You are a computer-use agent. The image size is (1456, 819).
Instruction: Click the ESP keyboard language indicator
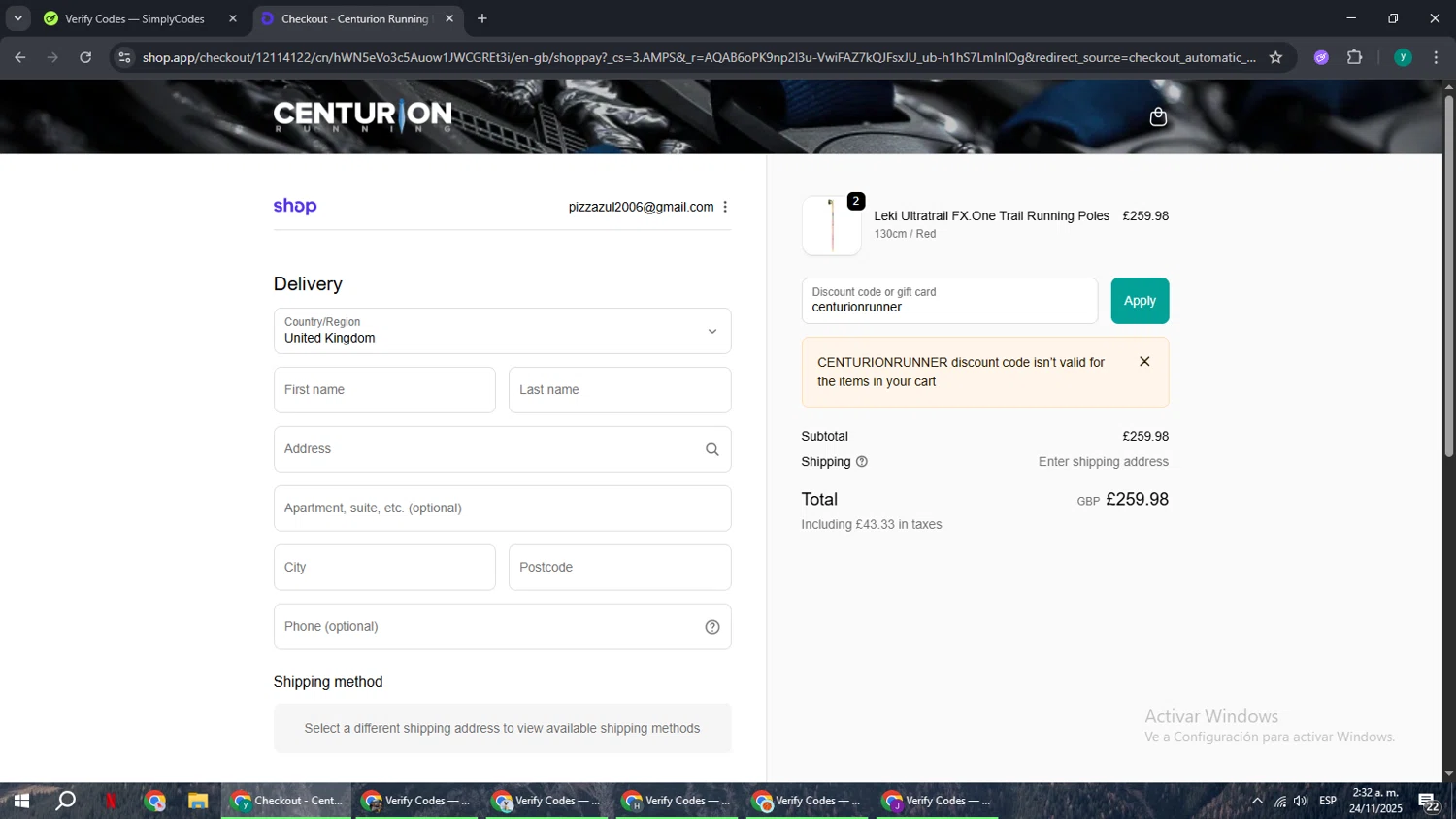click(x=1328, y=801)
